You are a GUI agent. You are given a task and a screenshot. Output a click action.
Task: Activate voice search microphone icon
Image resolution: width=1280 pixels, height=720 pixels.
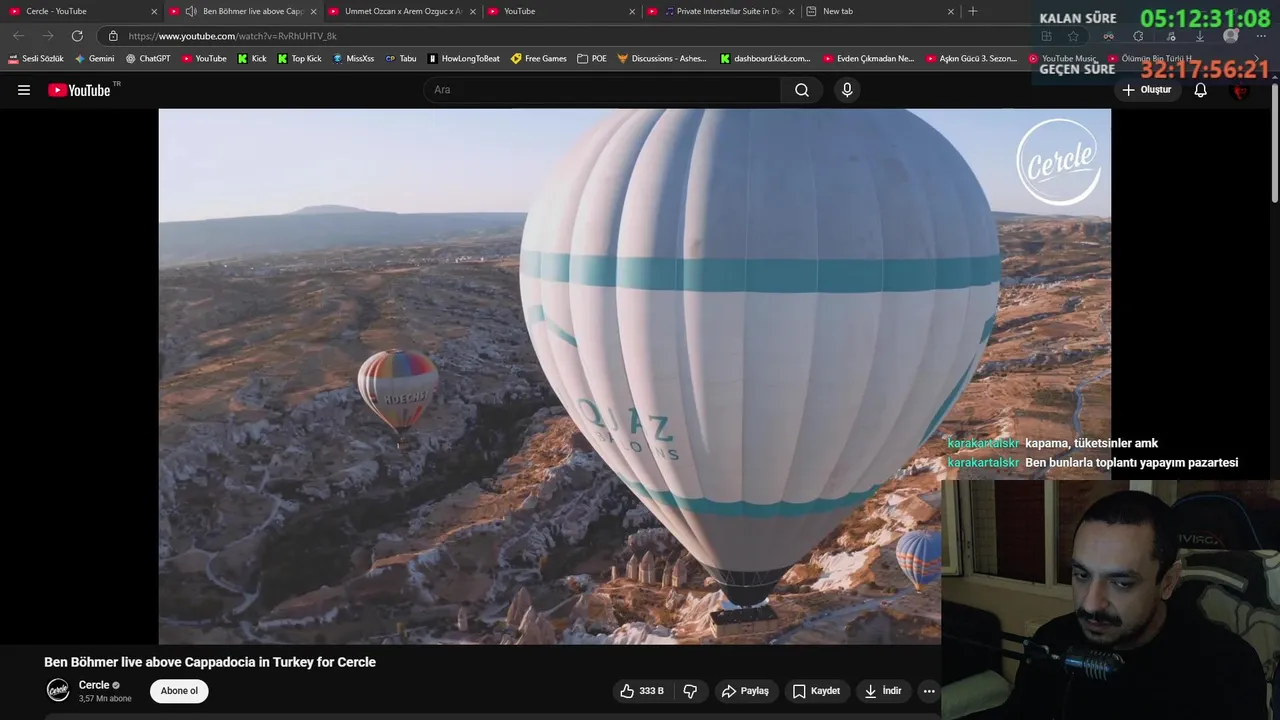(847, 90)
